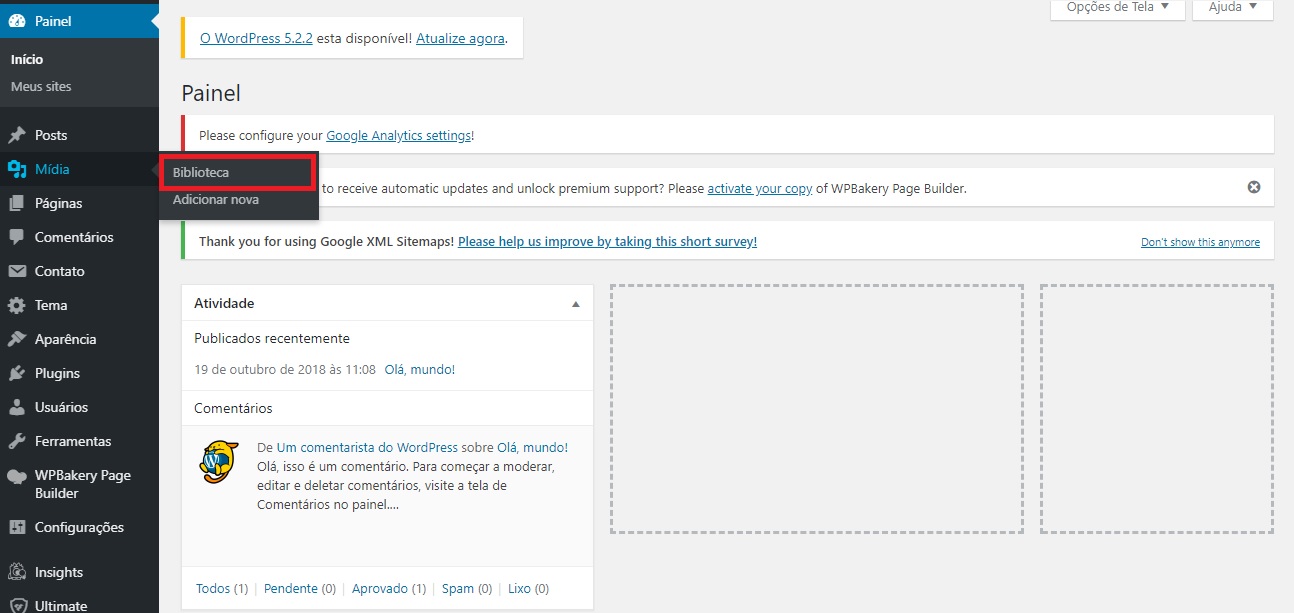This screenshot has height=613, width=1294.
Task: Open the Opções de Tela dropdown
Action: tap(1116, 6)
